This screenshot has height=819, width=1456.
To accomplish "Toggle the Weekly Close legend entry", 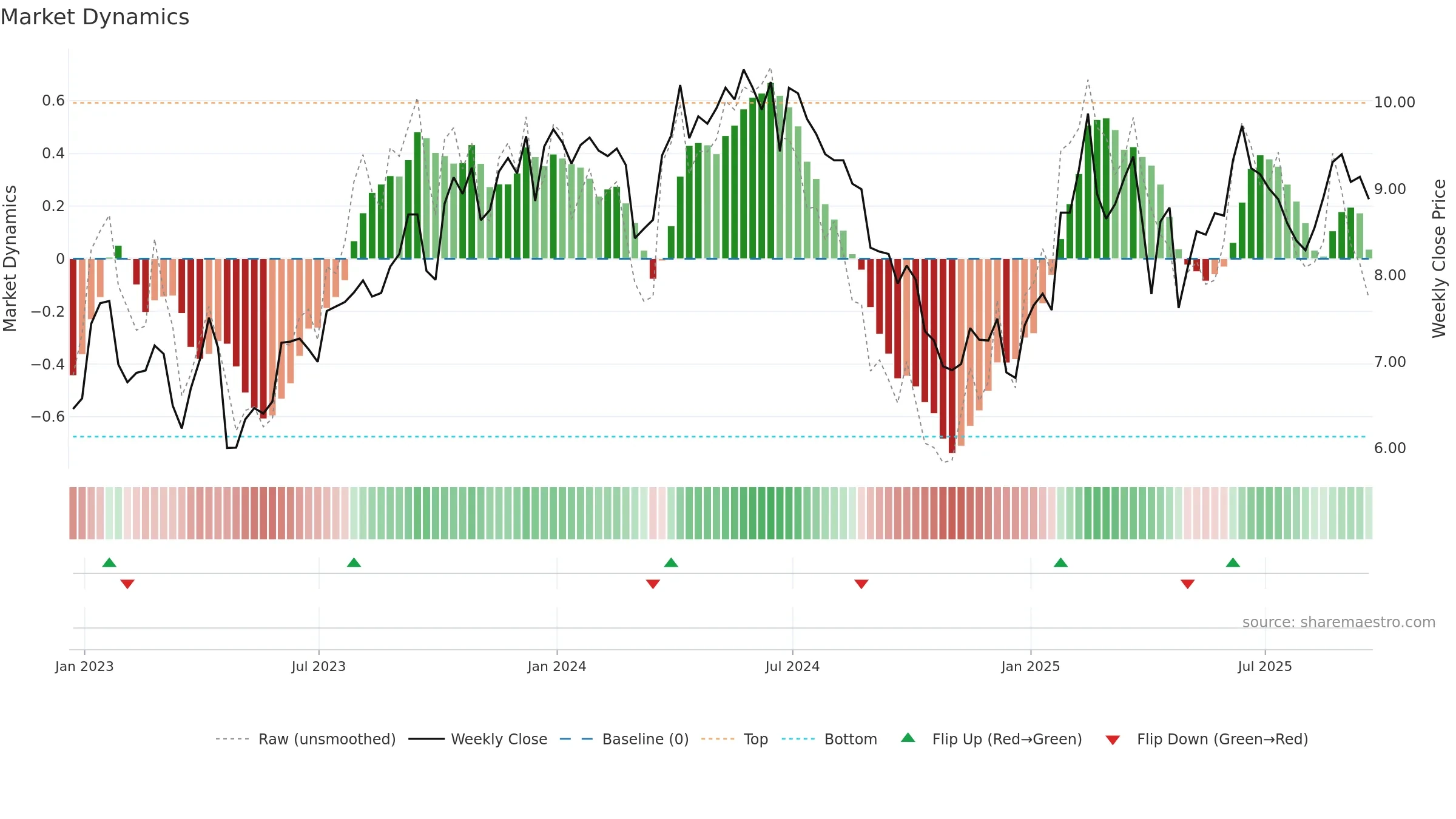I will pos(478,739).
